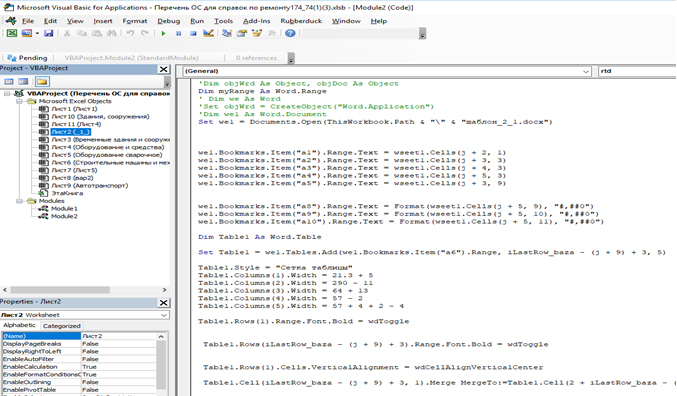
Task: Run the macro with the green play icon
Action: [x=163, y=33]
